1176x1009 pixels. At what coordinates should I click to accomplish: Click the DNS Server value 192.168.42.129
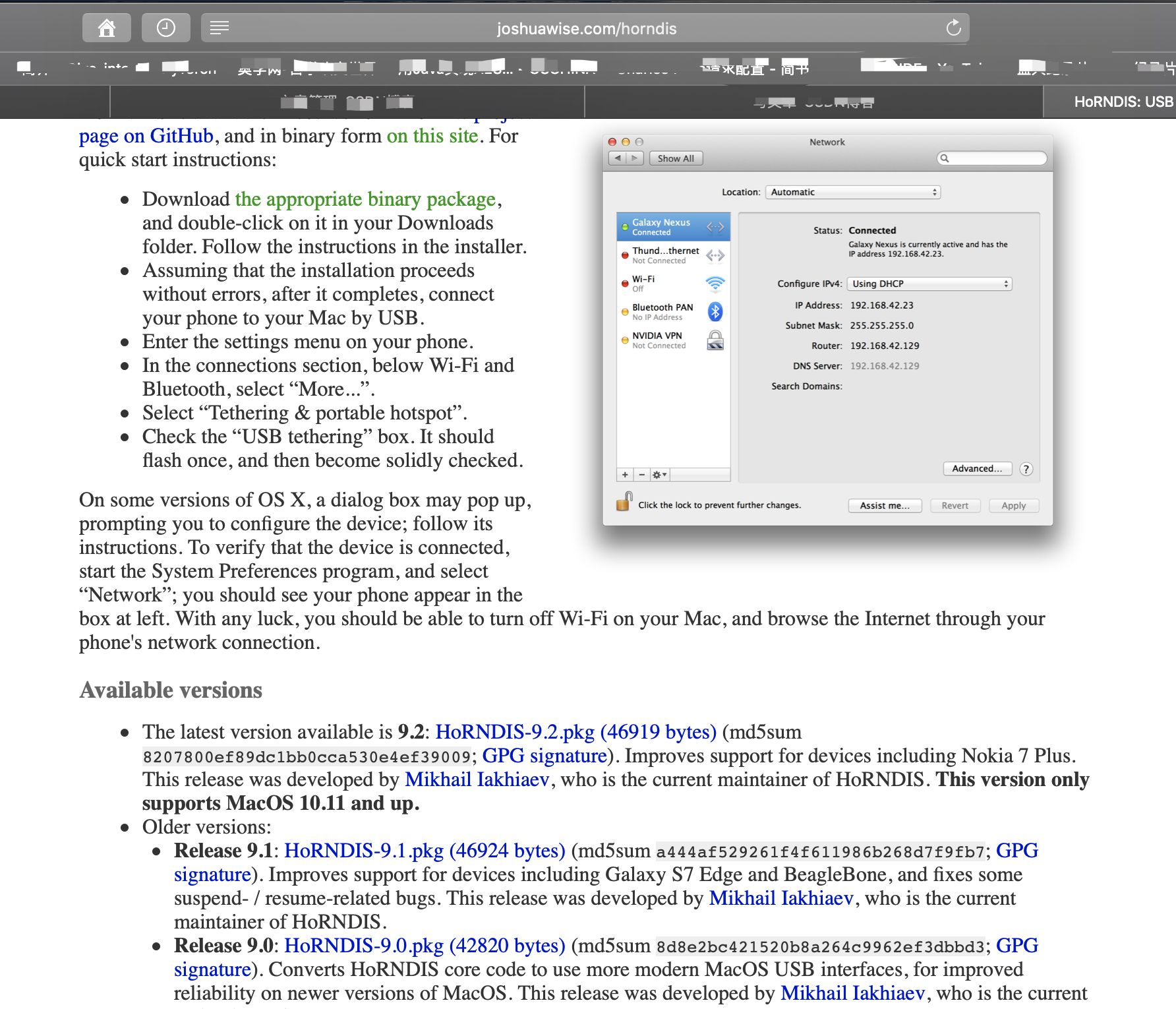pyautogui.click(x=885, y=366)
